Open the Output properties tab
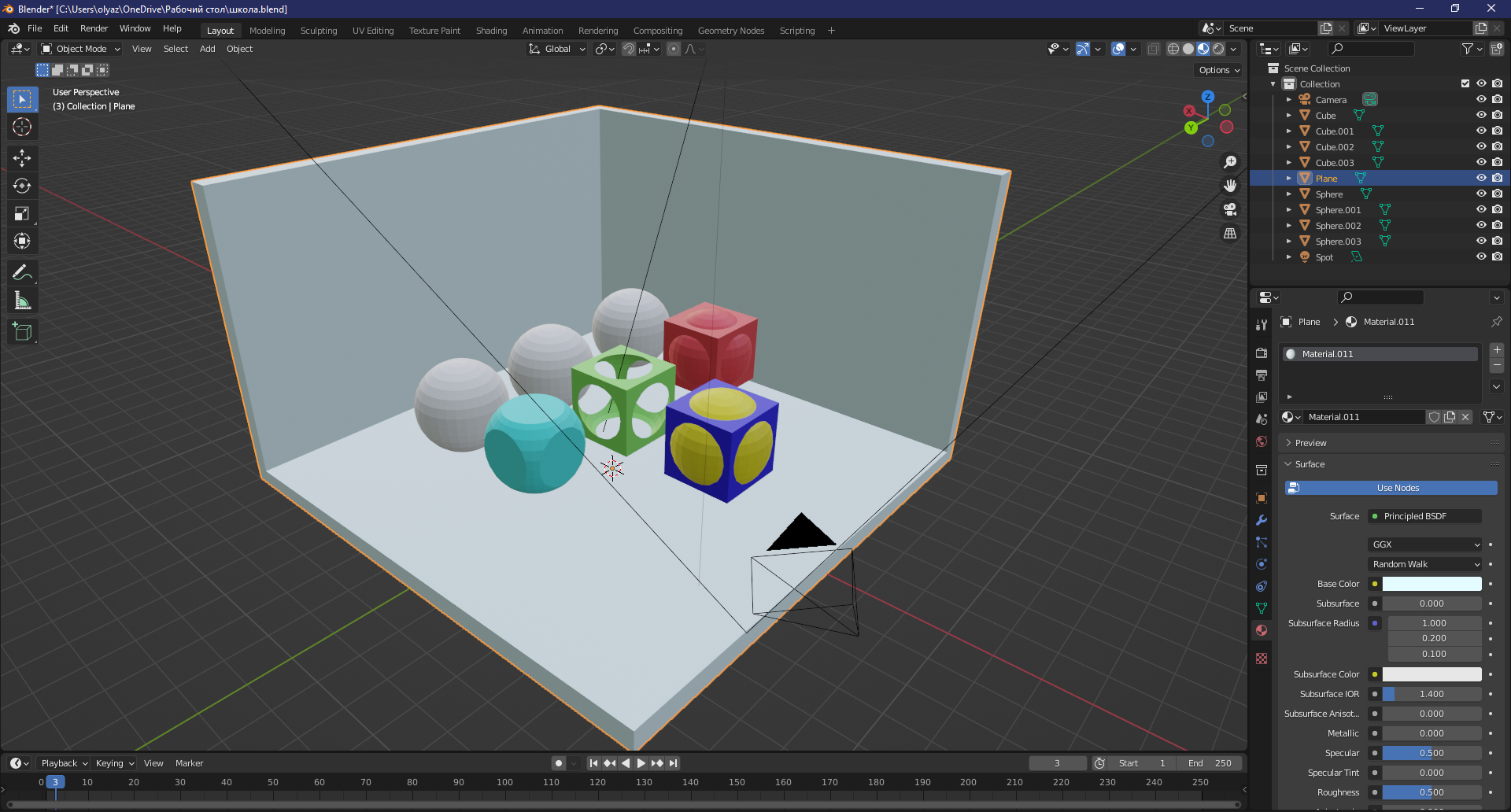Screen dimensions: 1511x812 coord(1262,375)
